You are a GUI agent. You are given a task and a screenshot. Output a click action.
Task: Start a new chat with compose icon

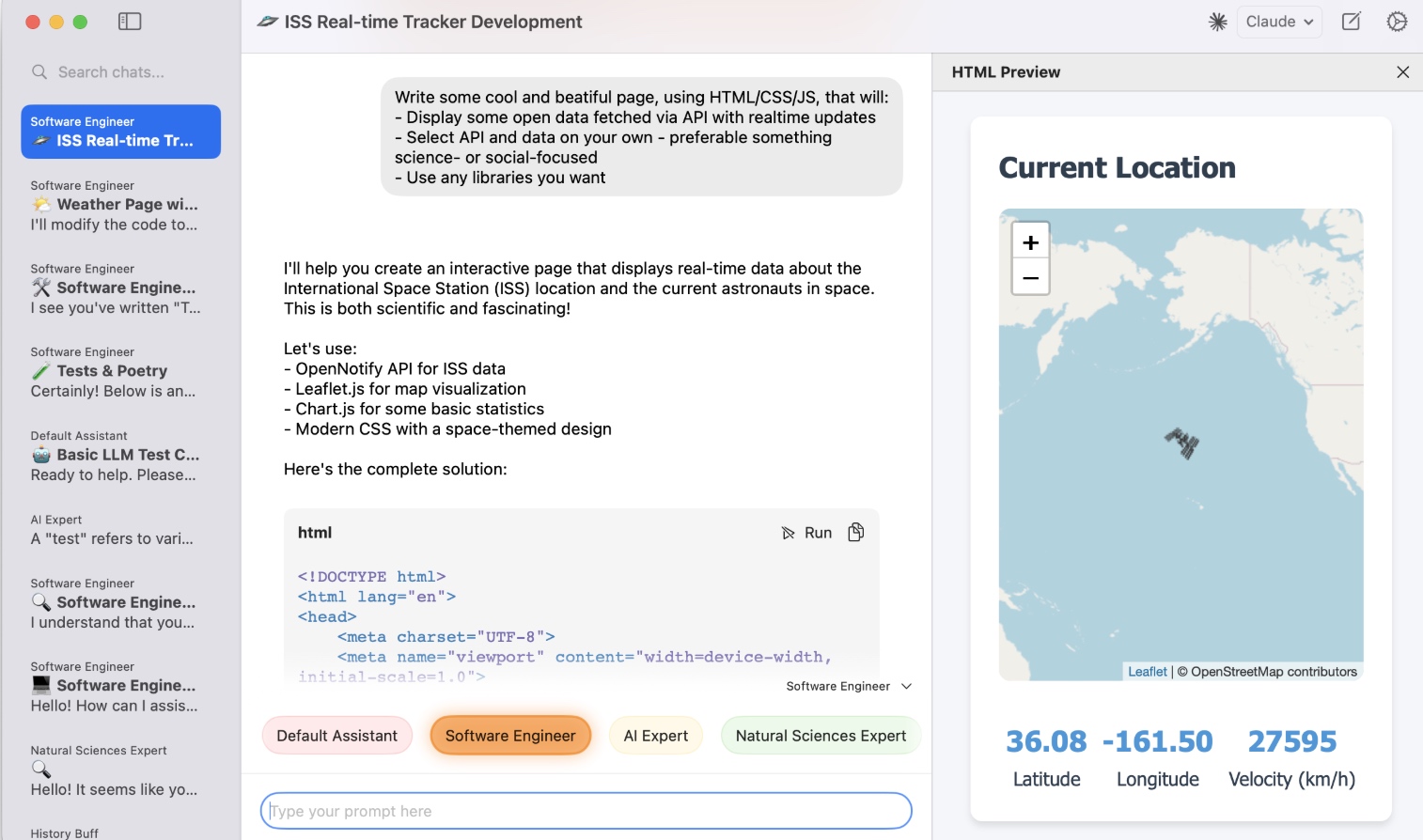click(x=1351, y=22)
